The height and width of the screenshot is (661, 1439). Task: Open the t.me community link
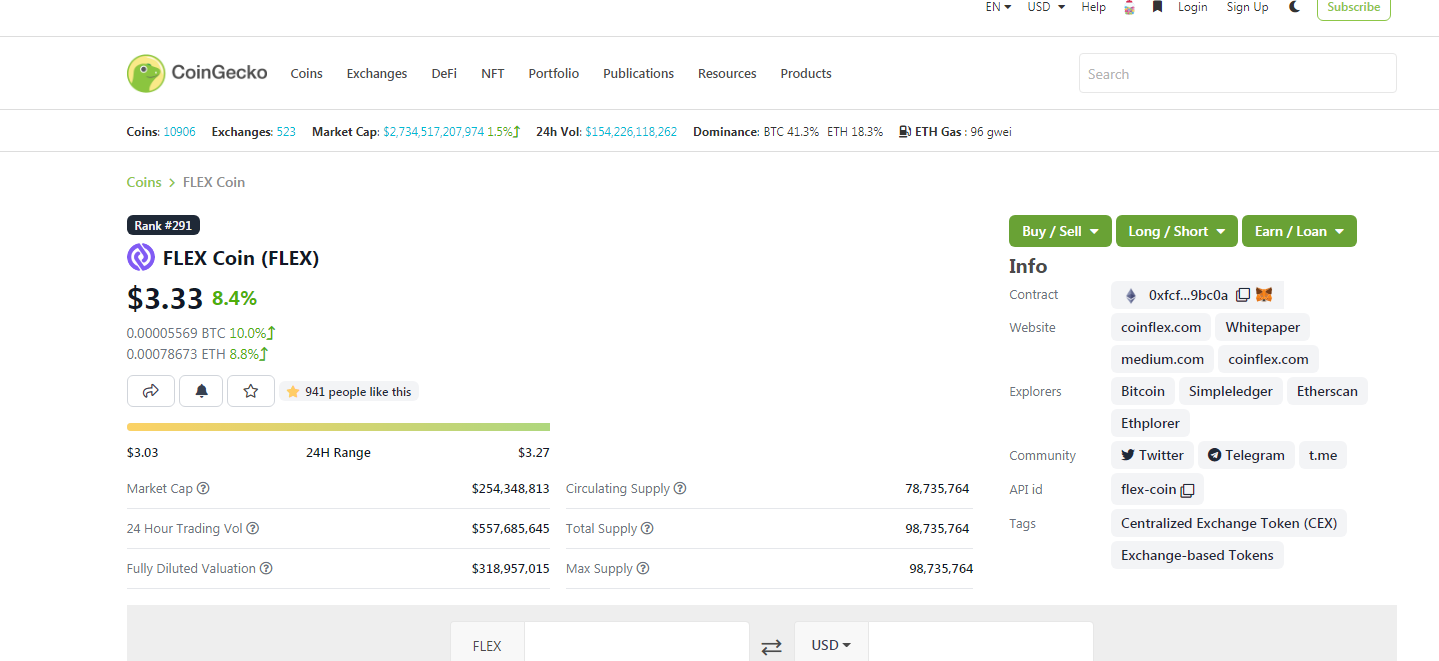(x=1323, y=455)
